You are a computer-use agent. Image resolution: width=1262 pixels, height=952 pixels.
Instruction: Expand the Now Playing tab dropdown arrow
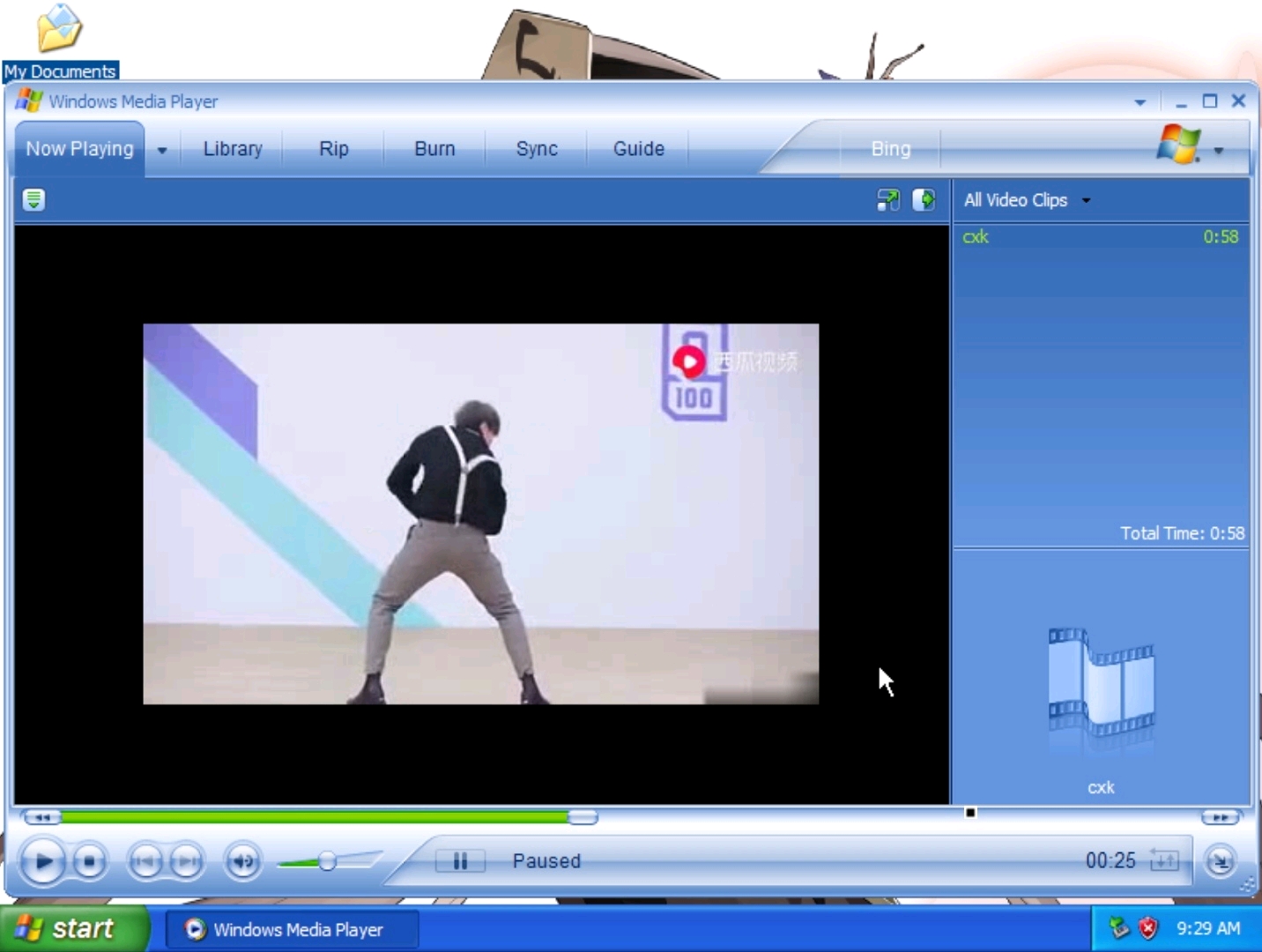[x=162, y=150]
